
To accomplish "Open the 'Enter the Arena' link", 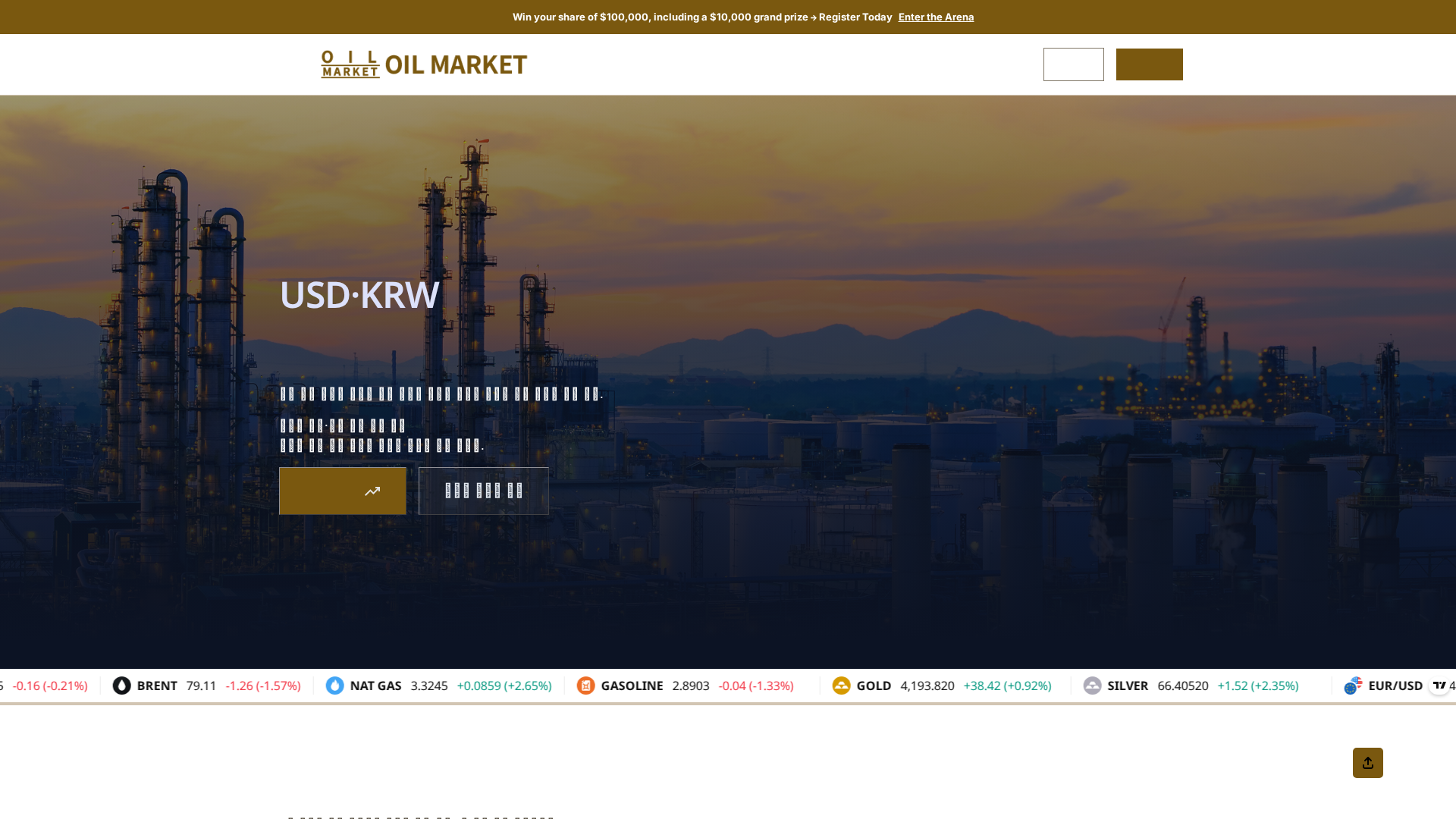I will pyautogui.click(x=936, y=17).
